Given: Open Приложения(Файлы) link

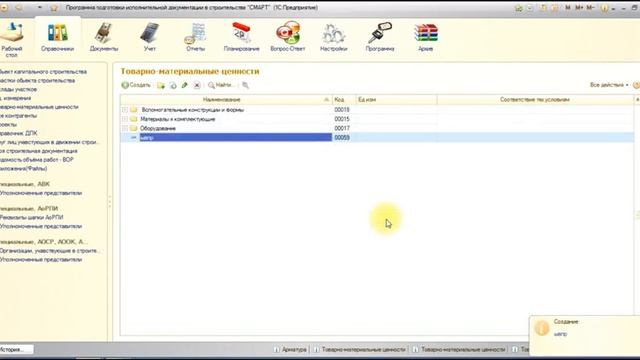Looking at the screenshot, I should pyautogui.click(x=23, y=169).
